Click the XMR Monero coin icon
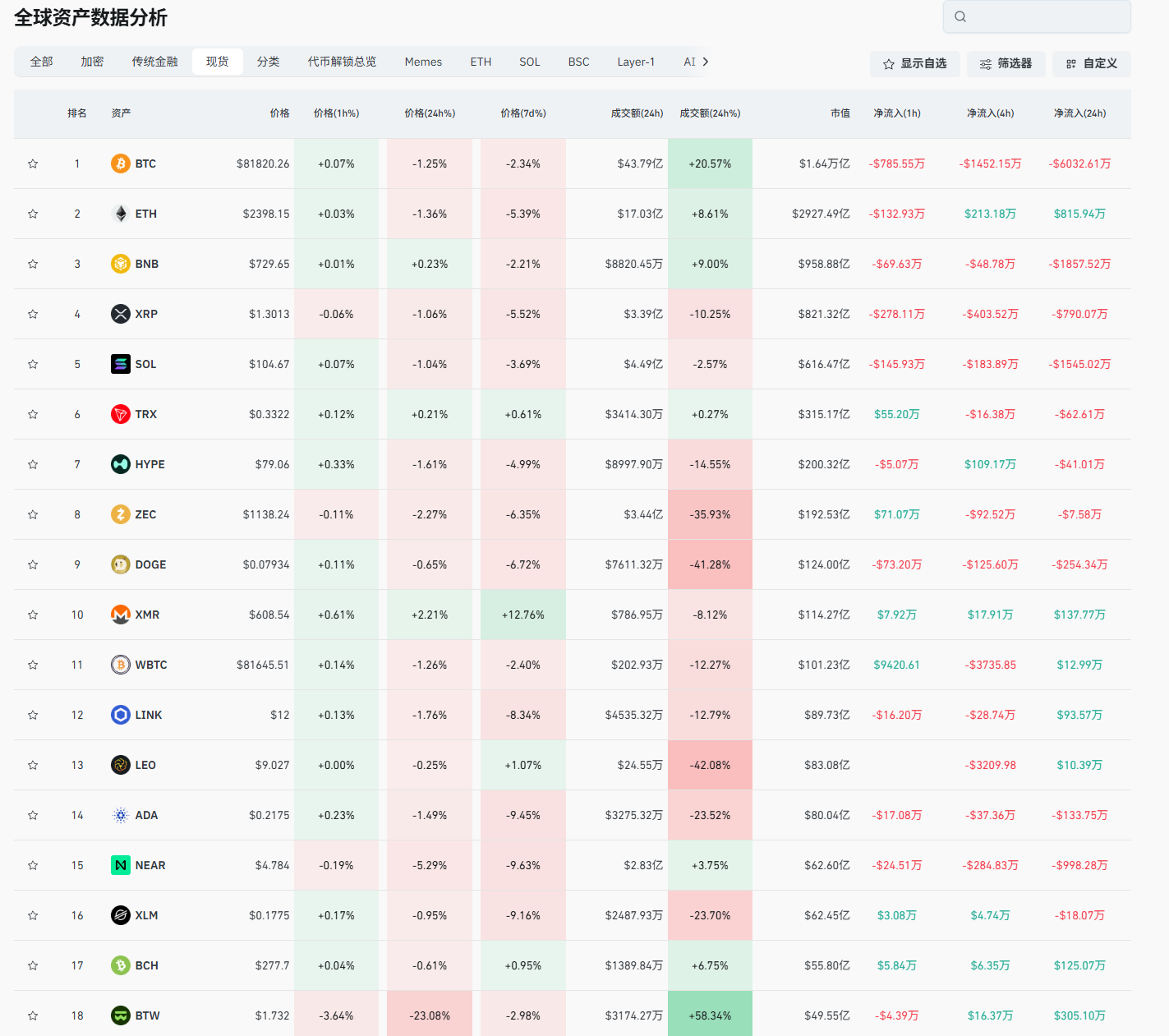 pyautogui.click(x=121, y=615)
